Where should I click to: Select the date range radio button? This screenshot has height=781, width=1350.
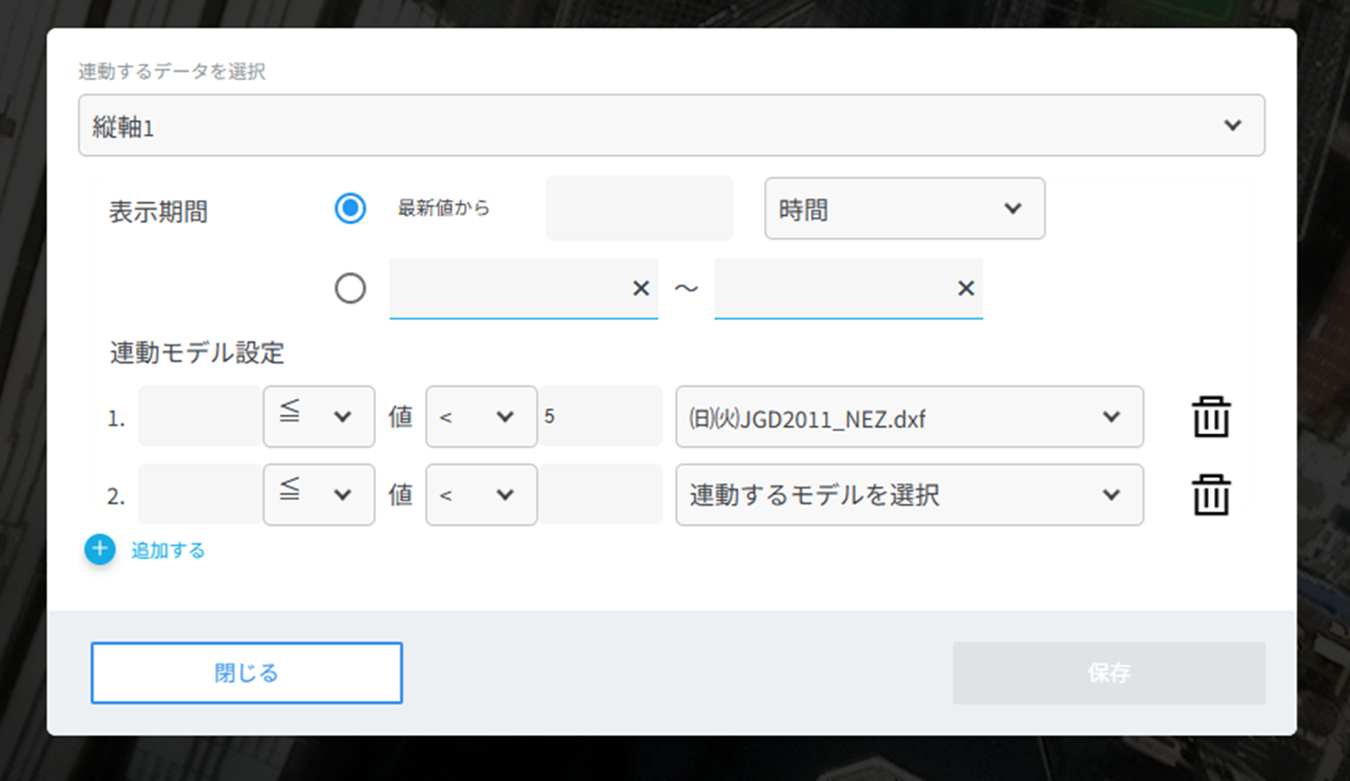(350, 288)
